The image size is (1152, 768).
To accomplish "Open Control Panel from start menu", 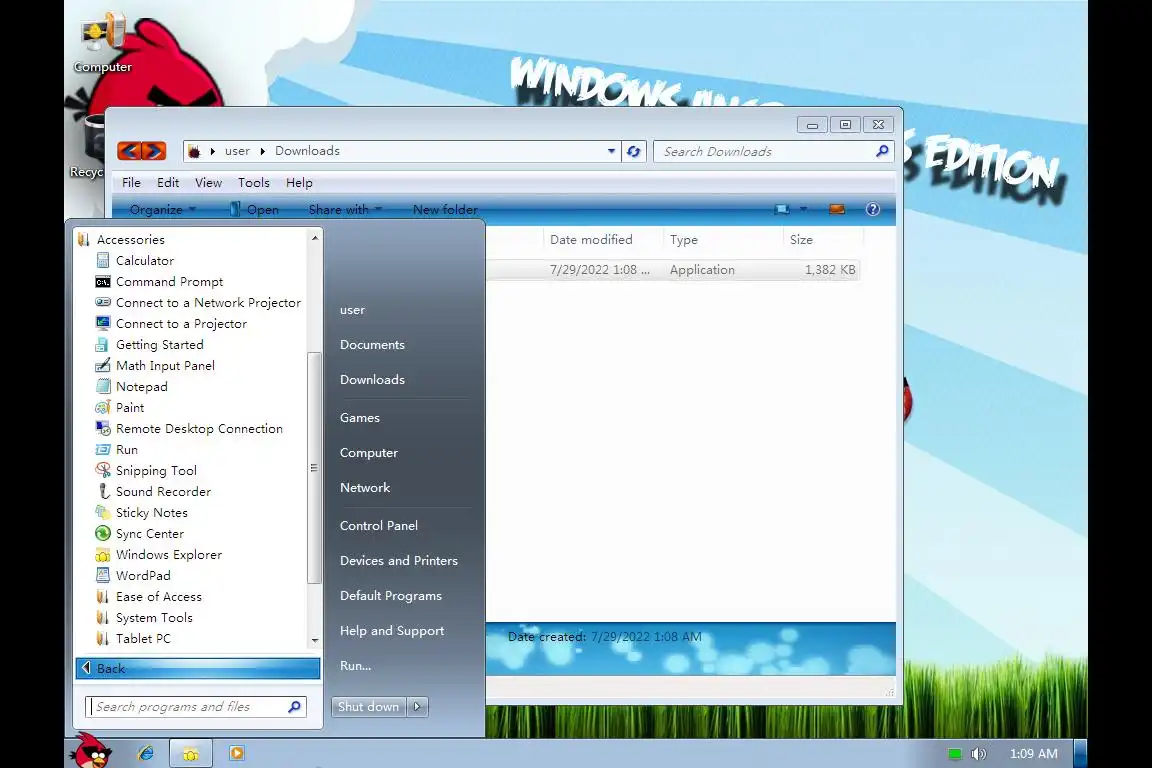I will 378,525.
